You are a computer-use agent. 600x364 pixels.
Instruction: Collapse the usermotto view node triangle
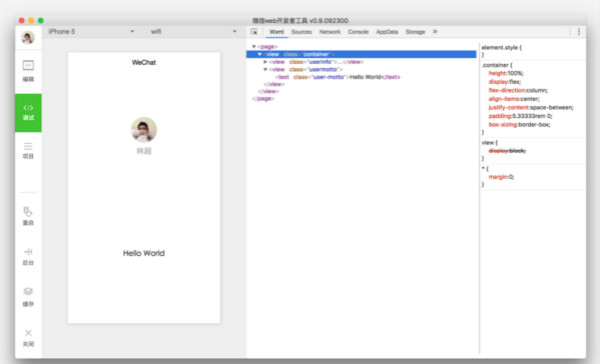(265, 69)
